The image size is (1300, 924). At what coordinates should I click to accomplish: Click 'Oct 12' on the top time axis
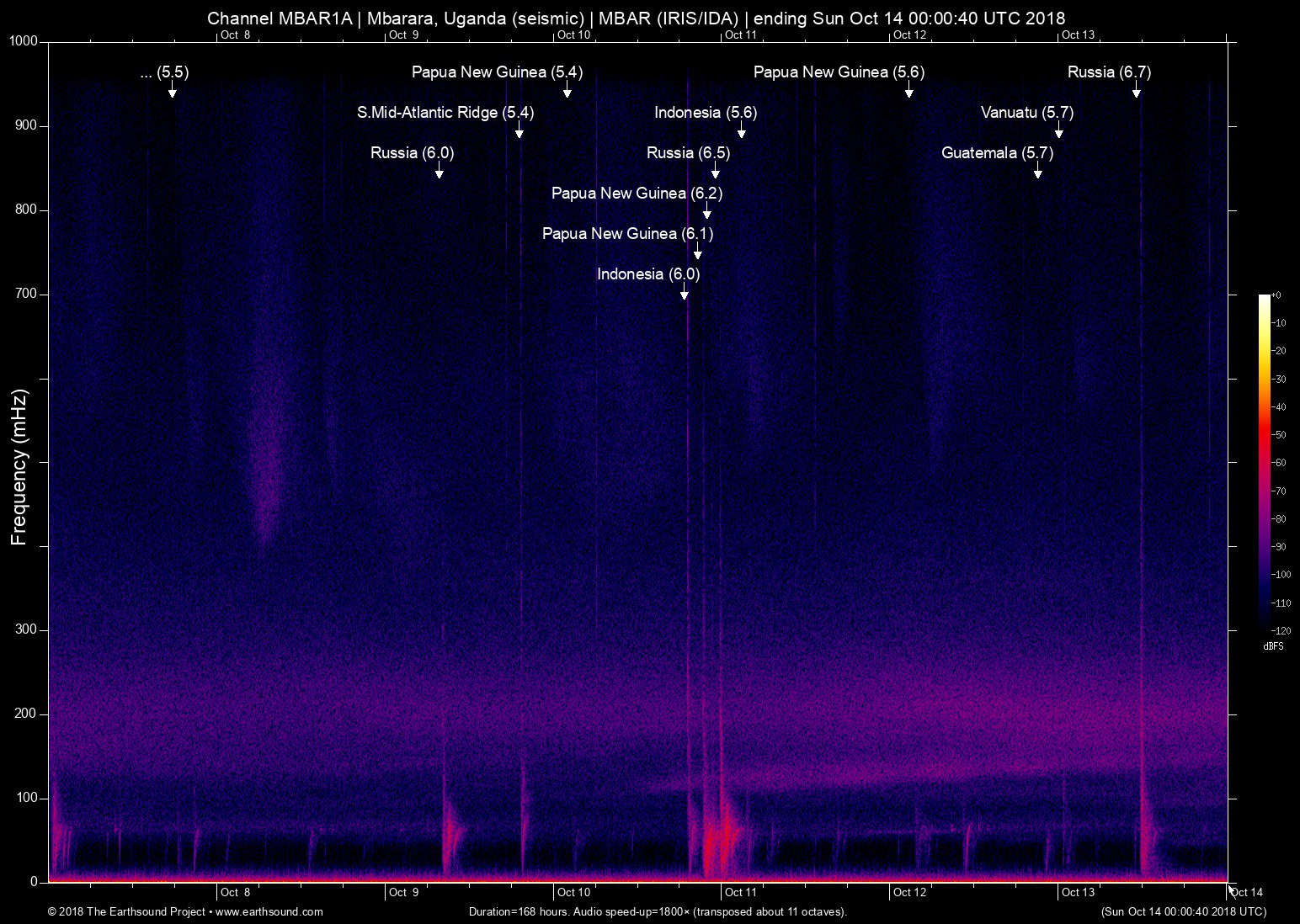[x=910, y=35]
